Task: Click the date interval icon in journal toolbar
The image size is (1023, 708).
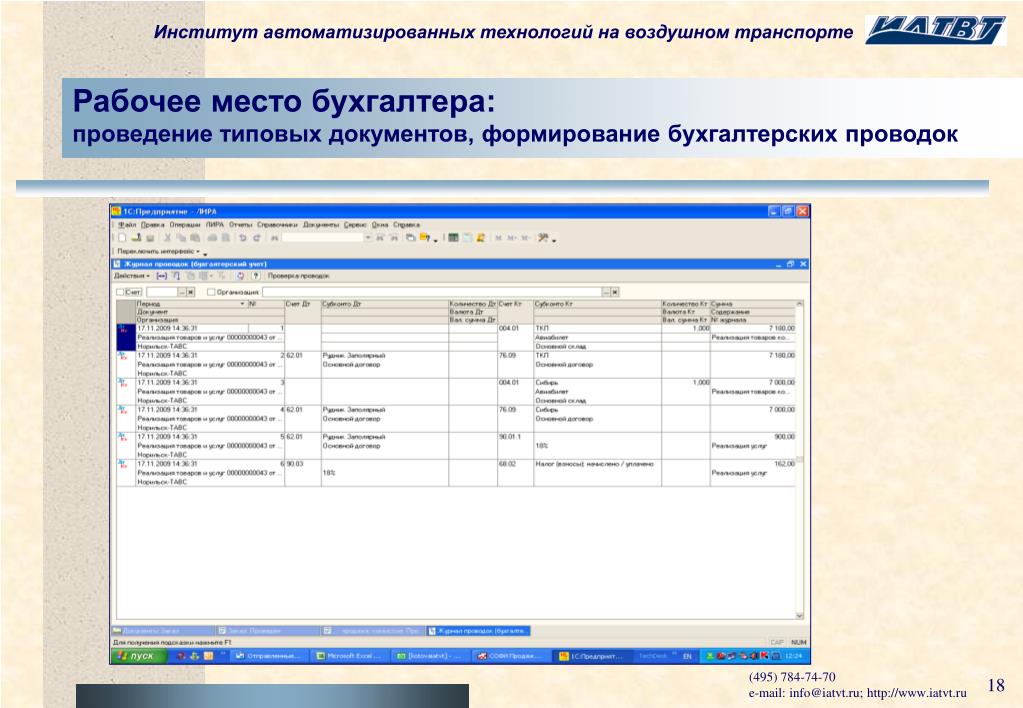Action: coord(162,276)
